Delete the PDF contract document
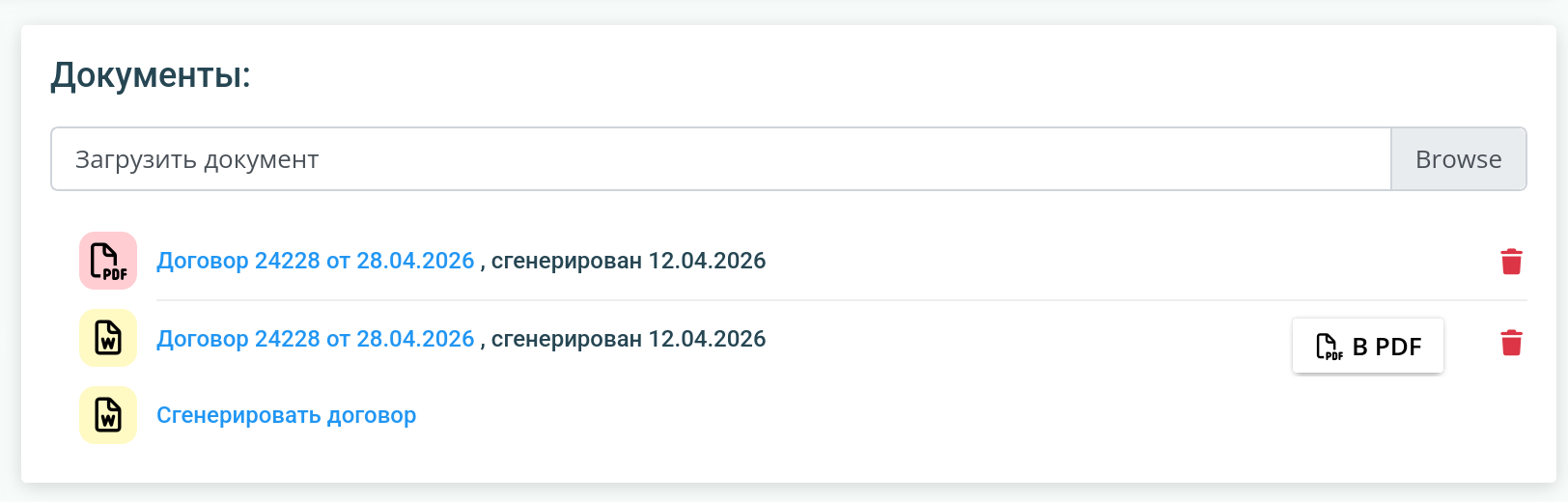This screenshot has height=502, width=1568. pyautogui.click(x=1511, y=262)
